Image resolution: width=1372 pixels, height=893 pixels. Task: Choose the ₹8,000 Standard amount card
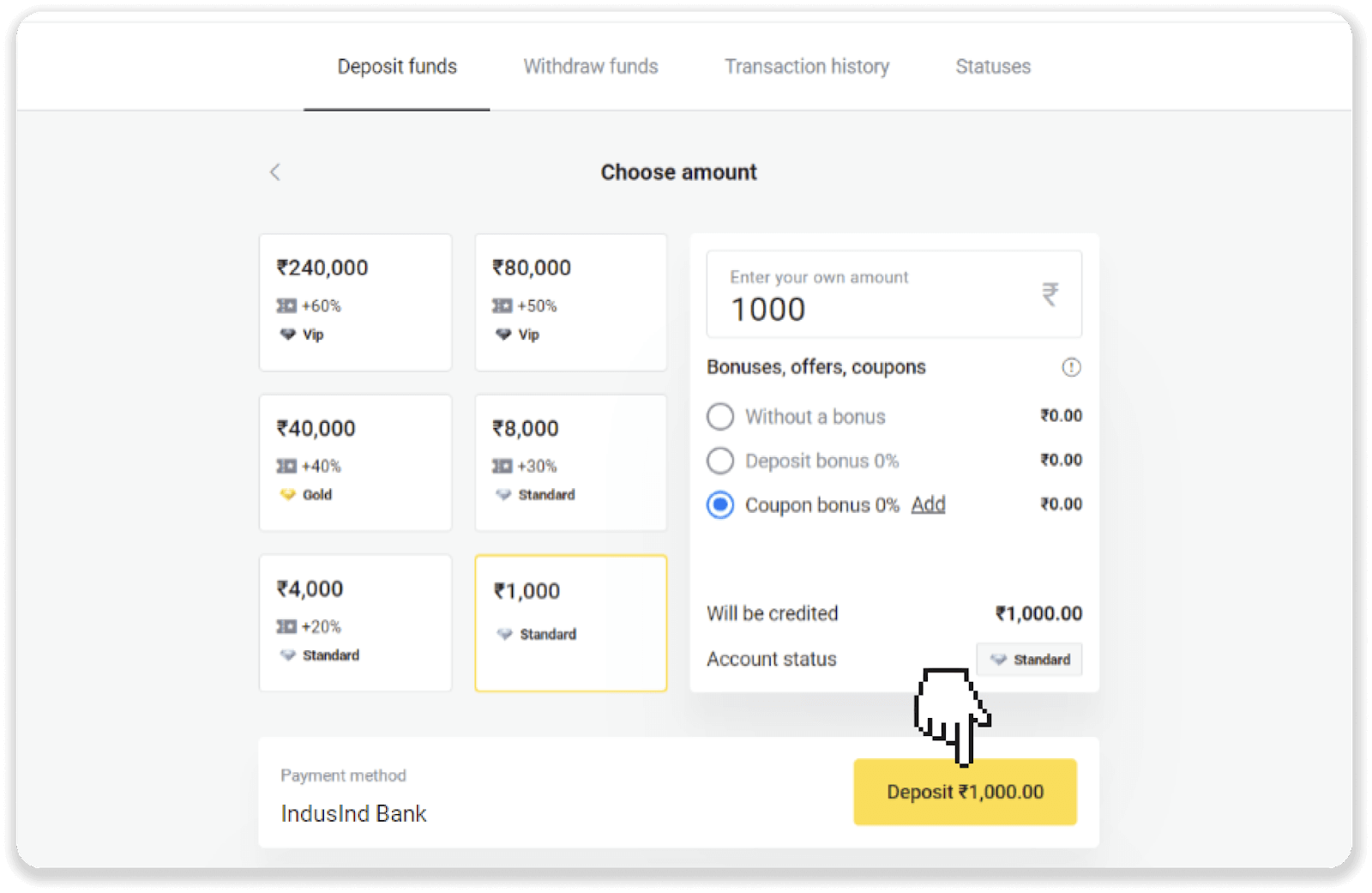571,462
